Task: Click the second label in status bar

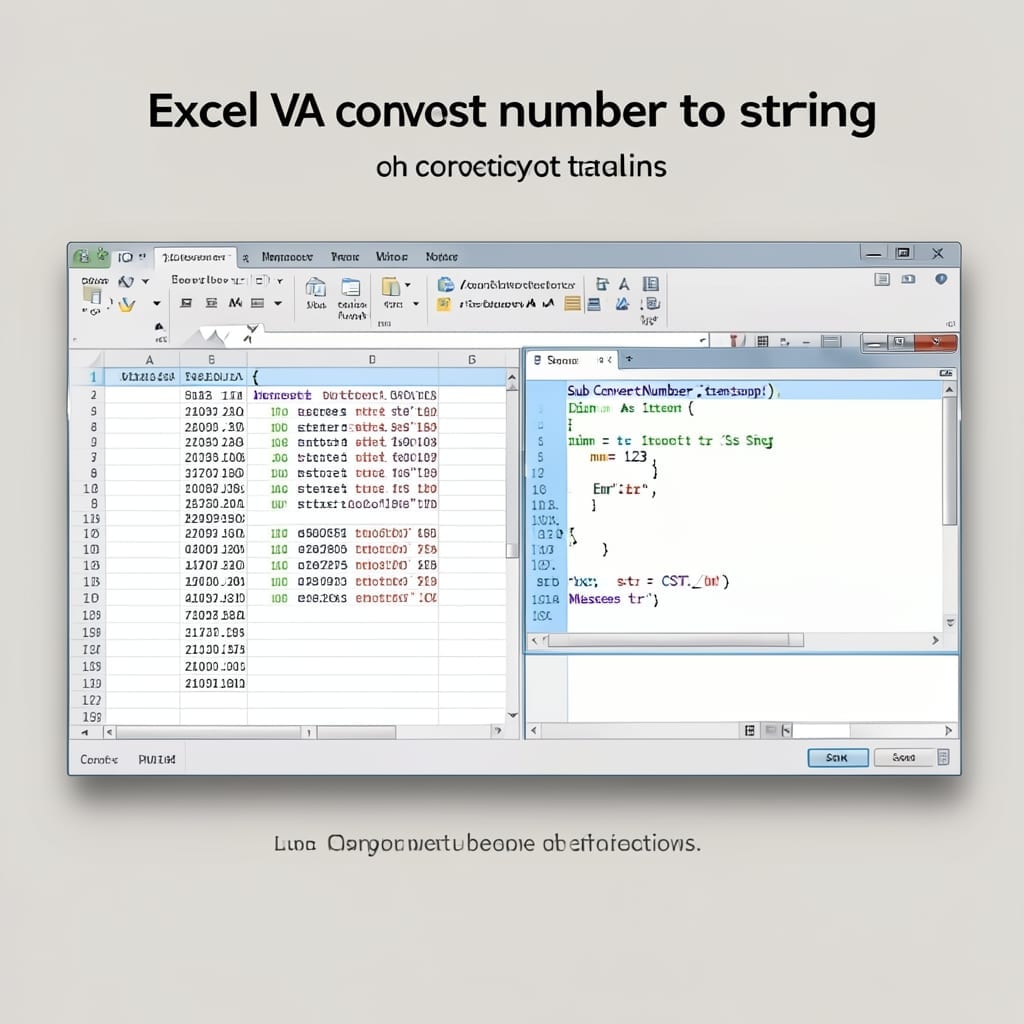Action: click(x=157, y=760)
